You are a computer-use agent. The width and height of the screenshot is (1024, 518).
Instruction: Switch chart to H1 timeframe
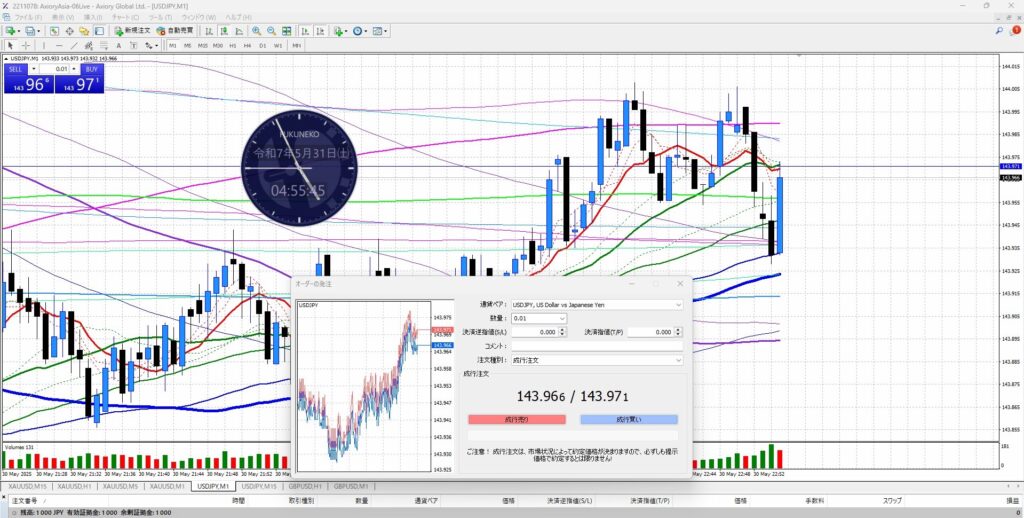coord(232,46)
